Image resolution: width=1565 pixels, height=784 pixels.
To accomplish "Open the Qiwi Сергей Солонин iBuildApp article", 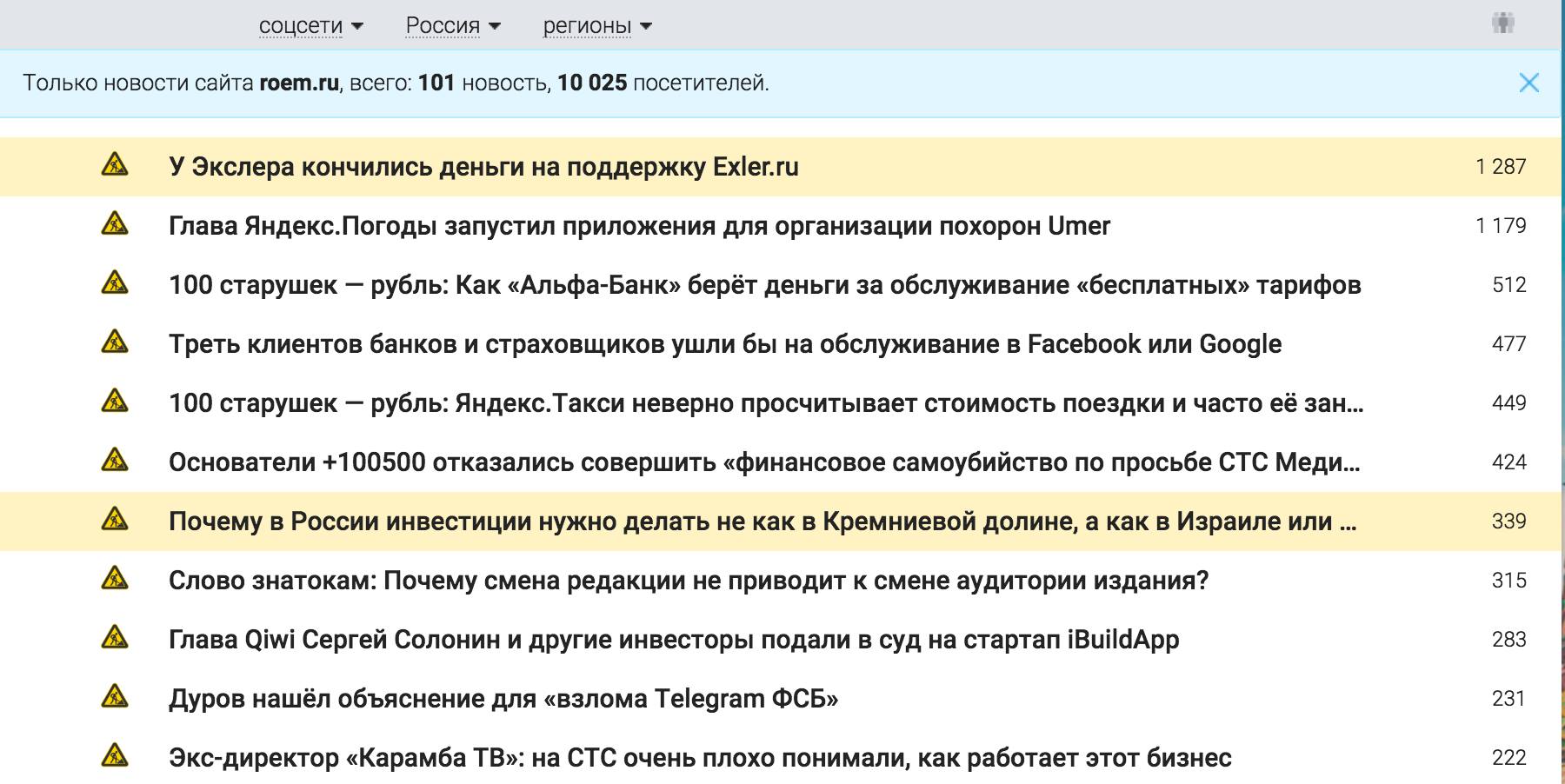I will 674,640.
